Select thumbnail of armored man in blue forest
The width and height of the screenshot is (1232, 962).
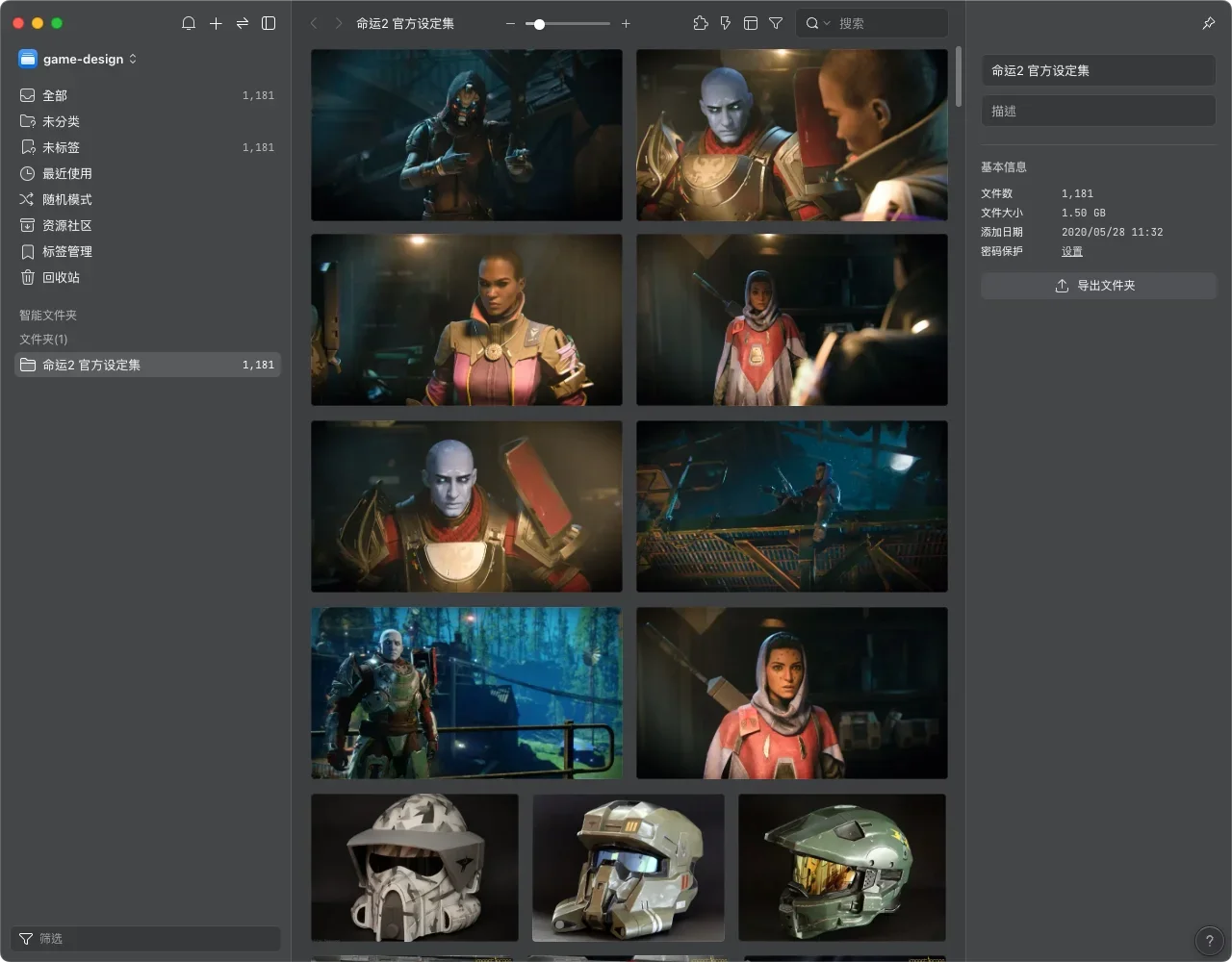[x=467, y=694]
